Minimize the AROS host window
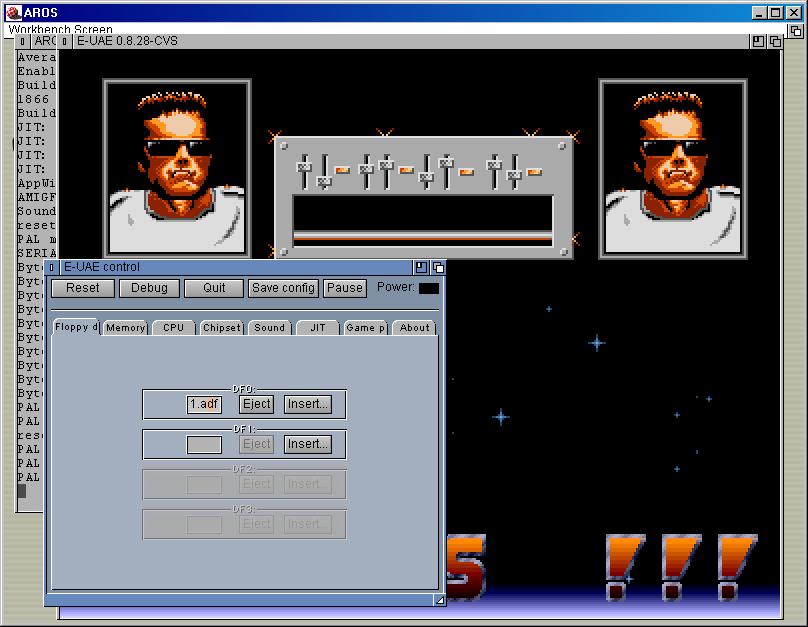Screen dimensions: 808x627 point(759,12)
